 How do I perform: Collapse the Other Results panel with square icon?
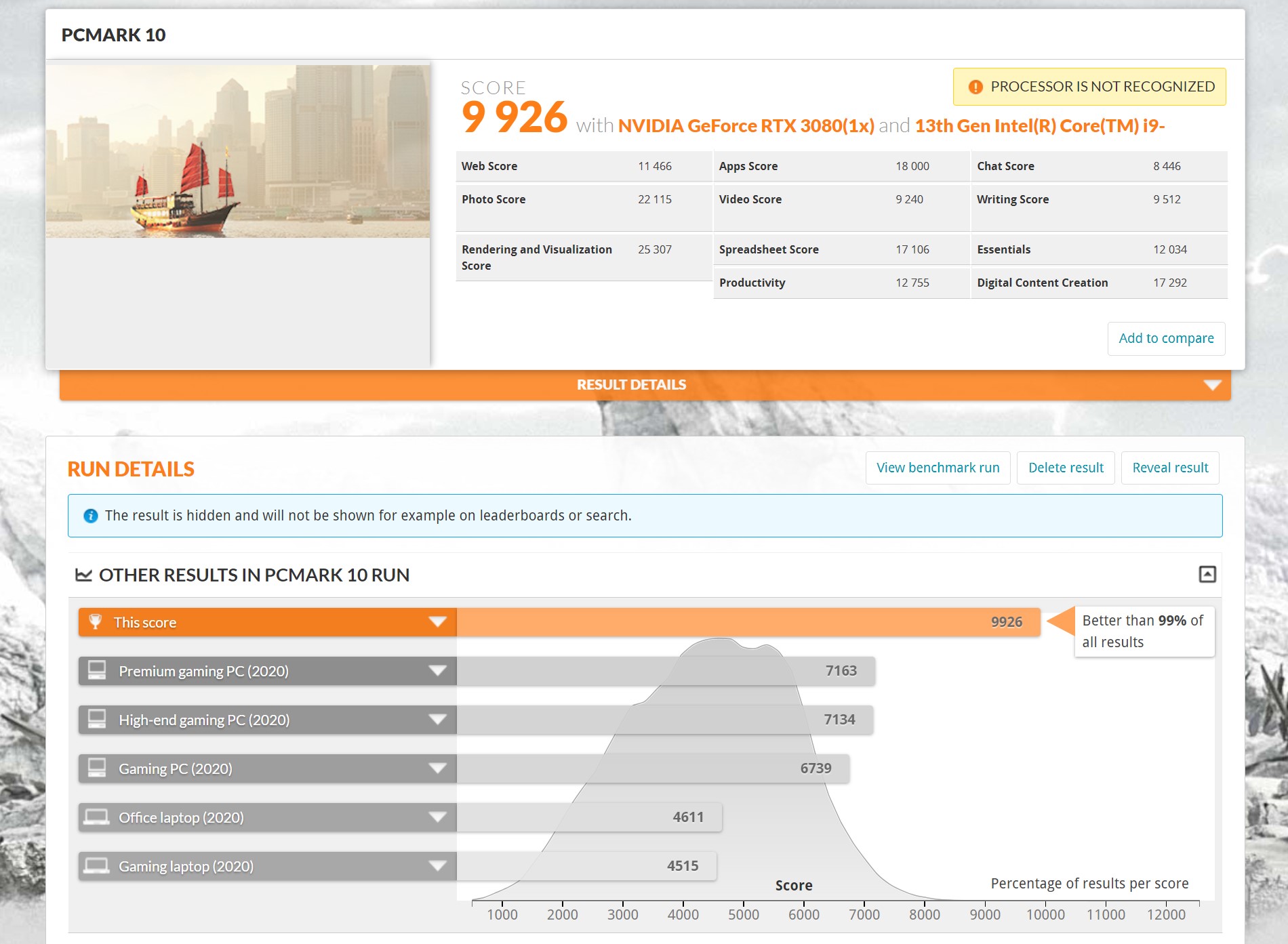1207,574
